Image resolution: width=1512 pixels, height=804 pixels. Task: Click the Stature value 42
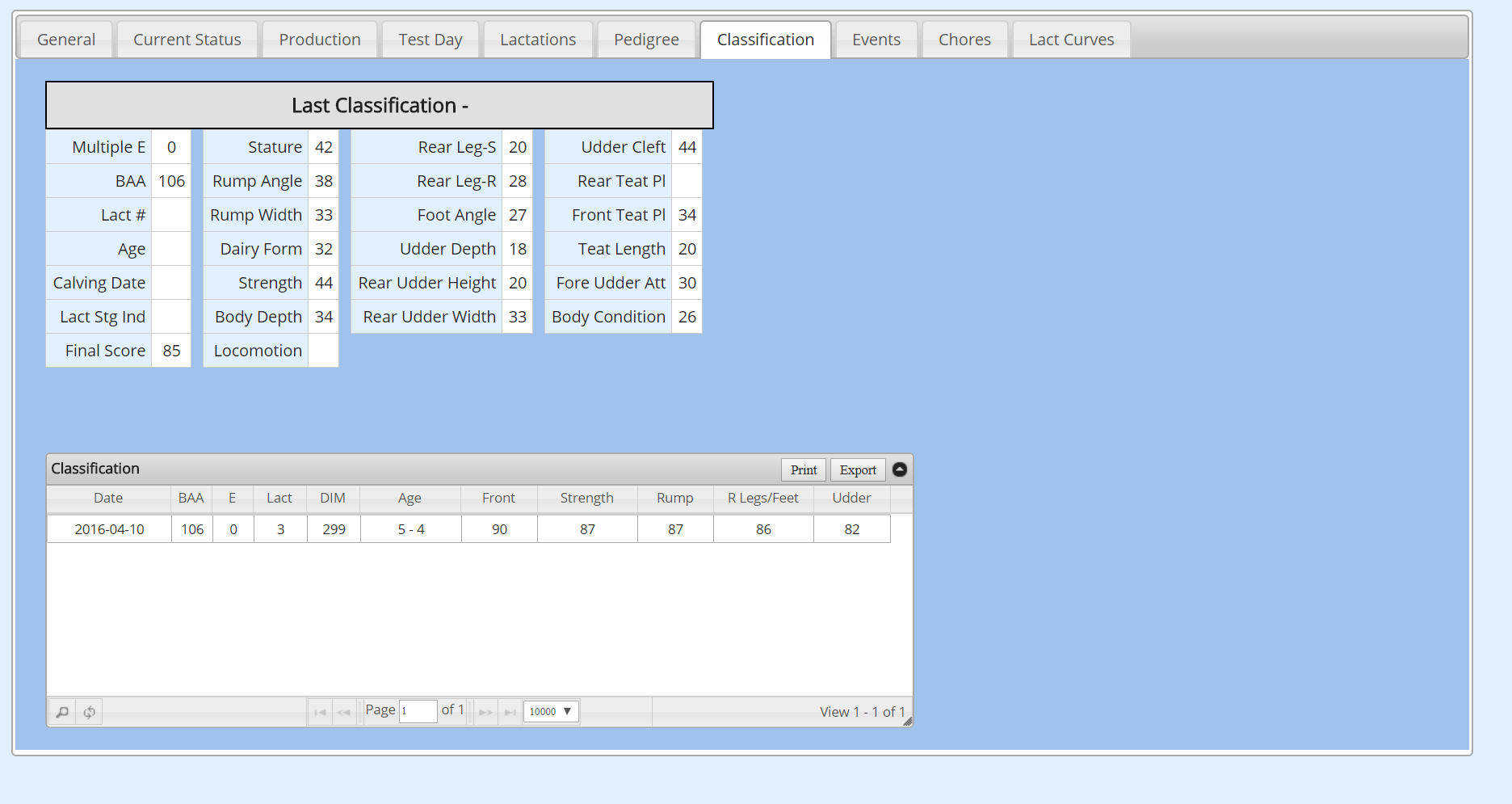tap(324, 147)
